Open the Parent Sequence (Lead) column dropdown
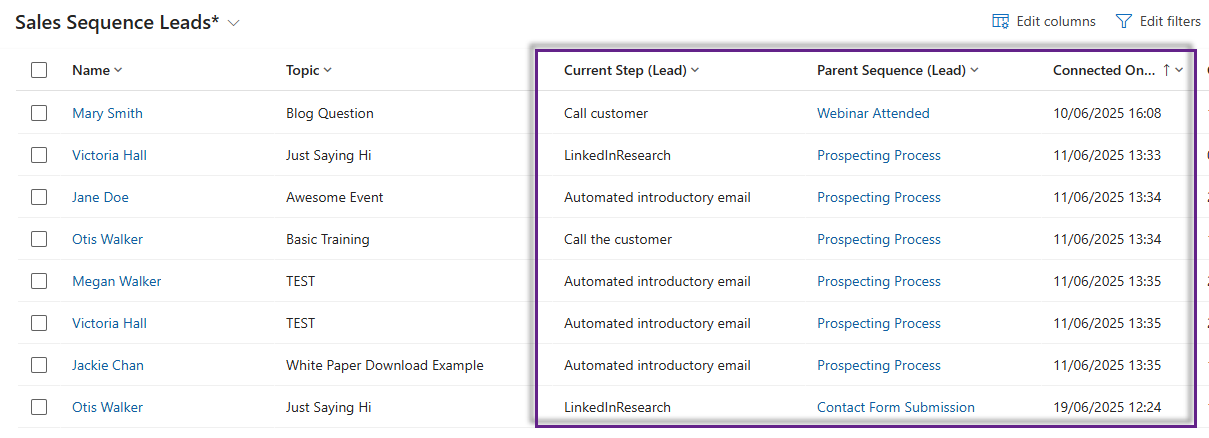 click(974, 70)
